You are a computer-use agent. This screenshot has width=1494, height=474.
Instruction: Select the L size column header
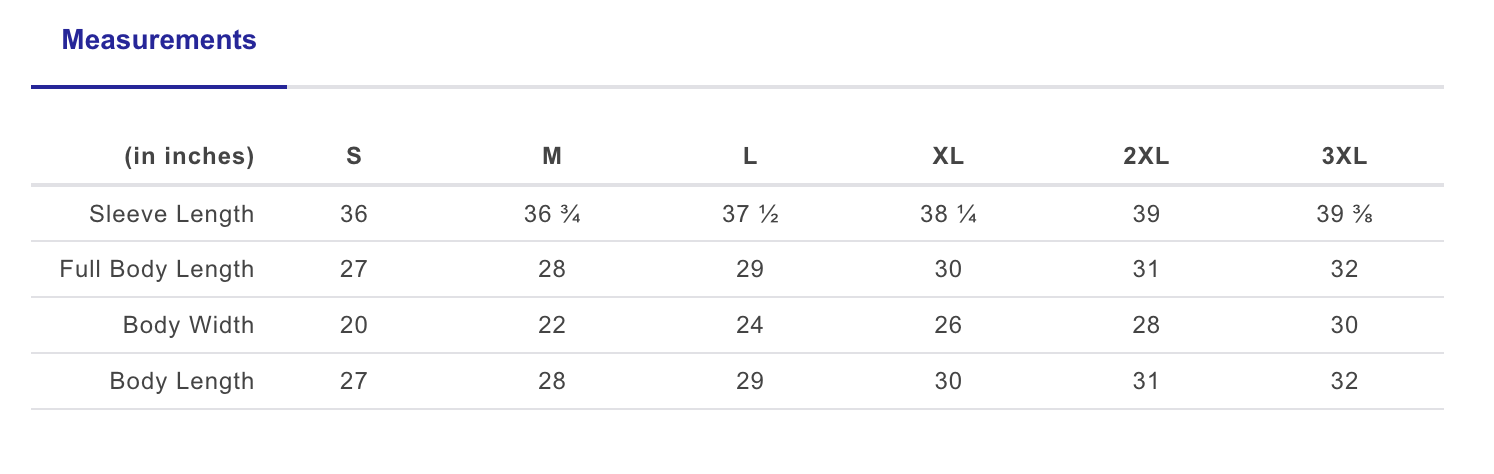(x=750, y=156)
